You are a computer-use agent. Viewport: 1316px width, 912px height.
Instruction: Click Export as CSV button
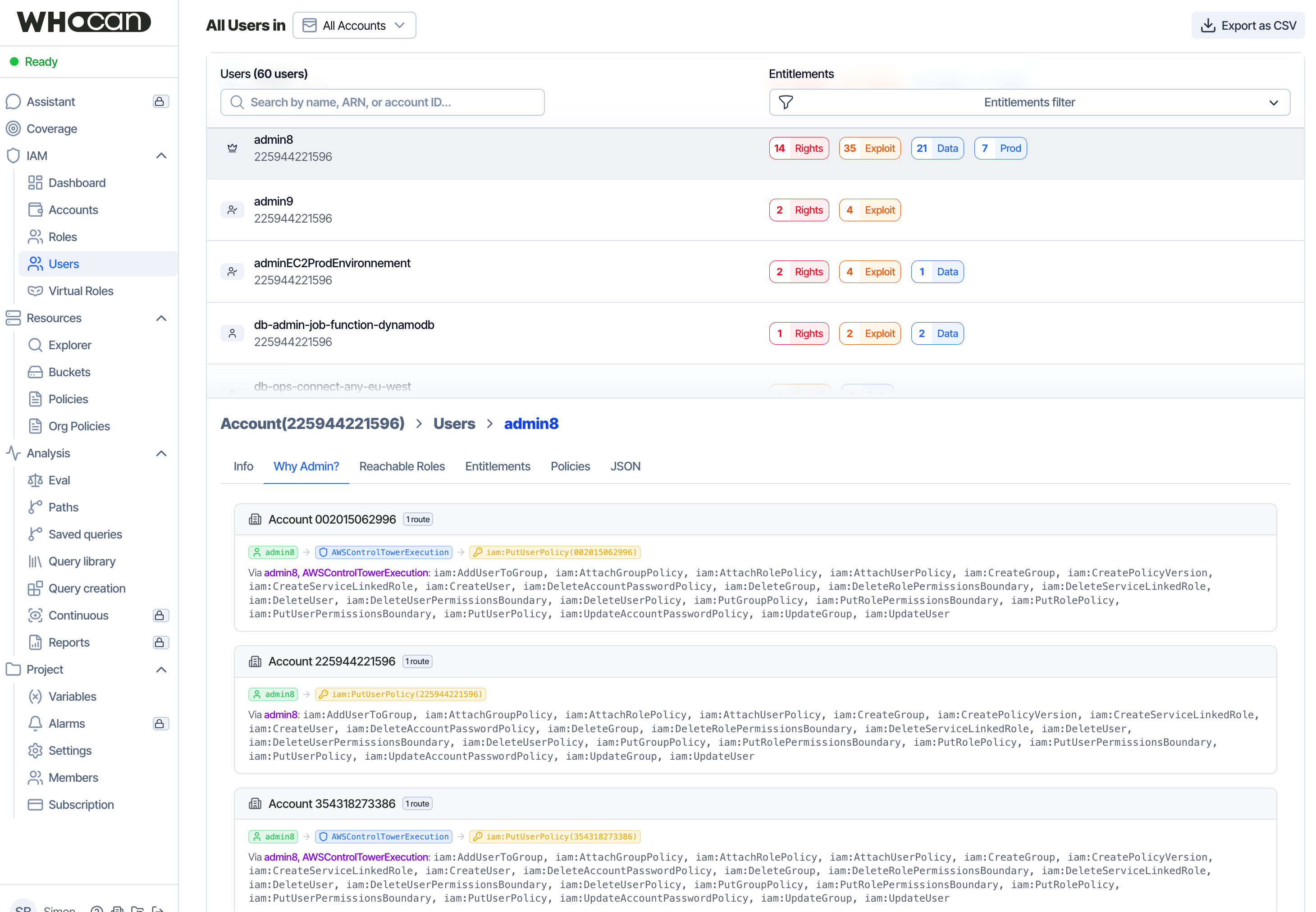tap(1248, 25)
